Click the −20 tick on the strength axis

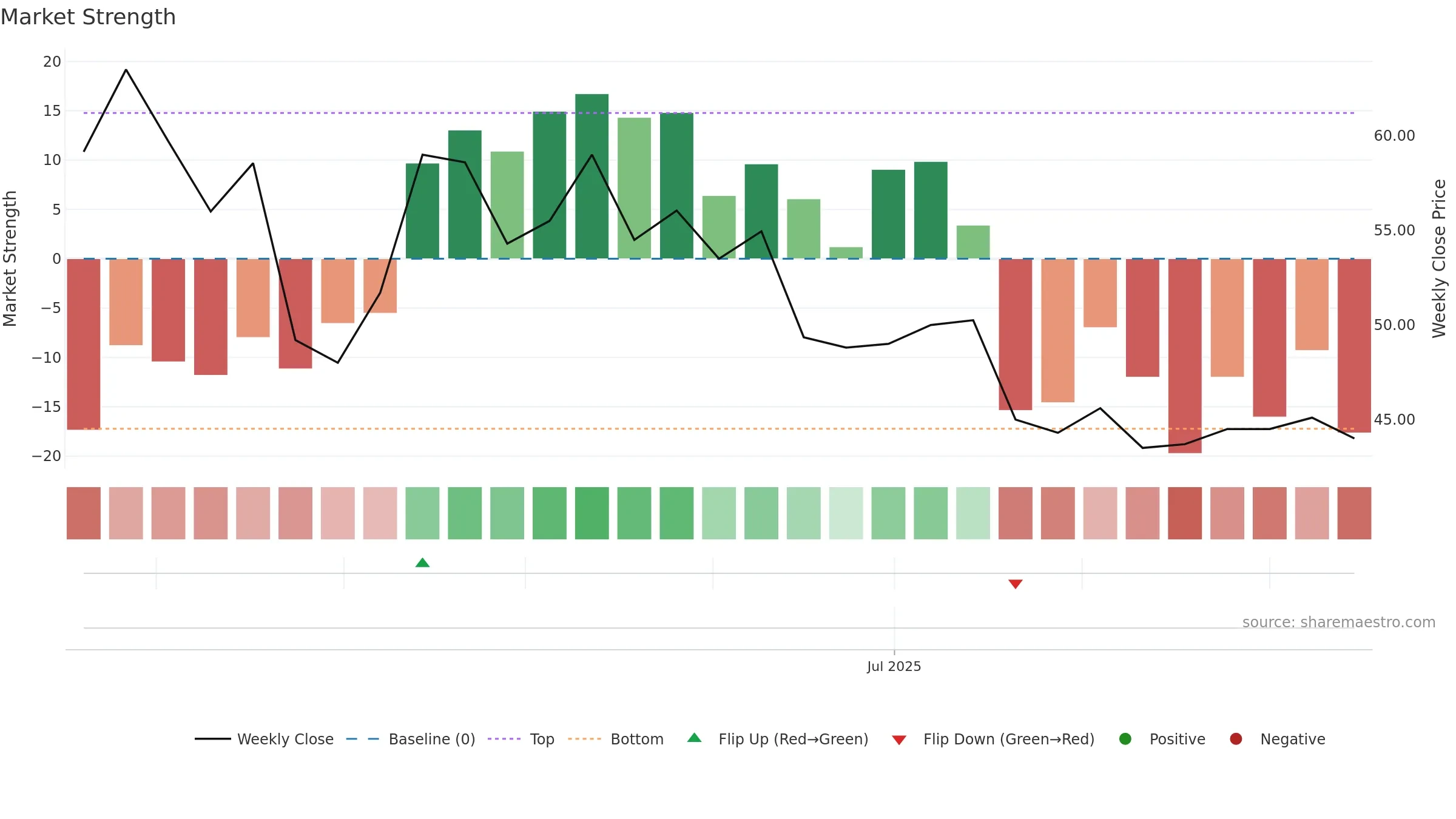coord(47,456)
